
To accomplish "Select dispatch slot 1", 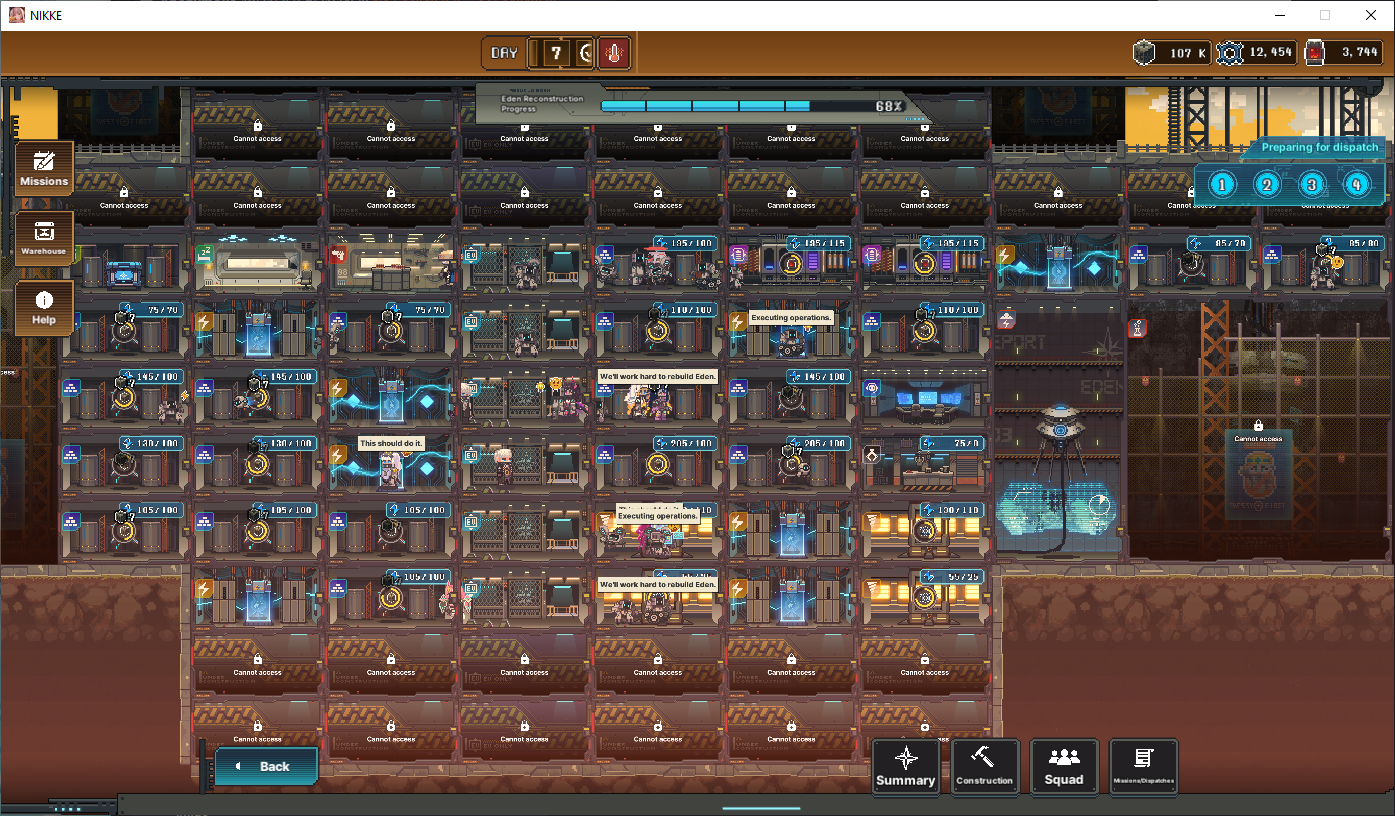I will 1222,185.
